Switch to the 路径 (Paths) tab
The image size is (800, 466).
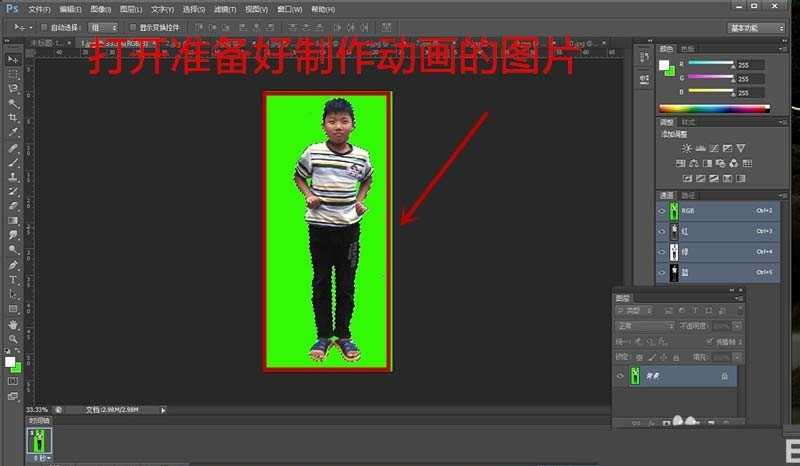click(x=688, y=195)
